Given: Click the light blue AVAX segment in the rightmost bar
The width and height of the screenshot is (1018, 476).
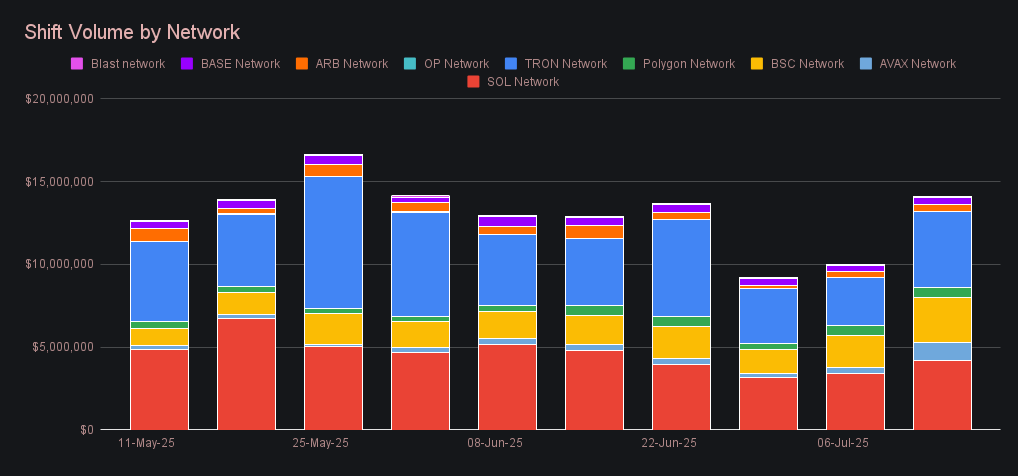Looking at the screenshot, I should (942, 351).
